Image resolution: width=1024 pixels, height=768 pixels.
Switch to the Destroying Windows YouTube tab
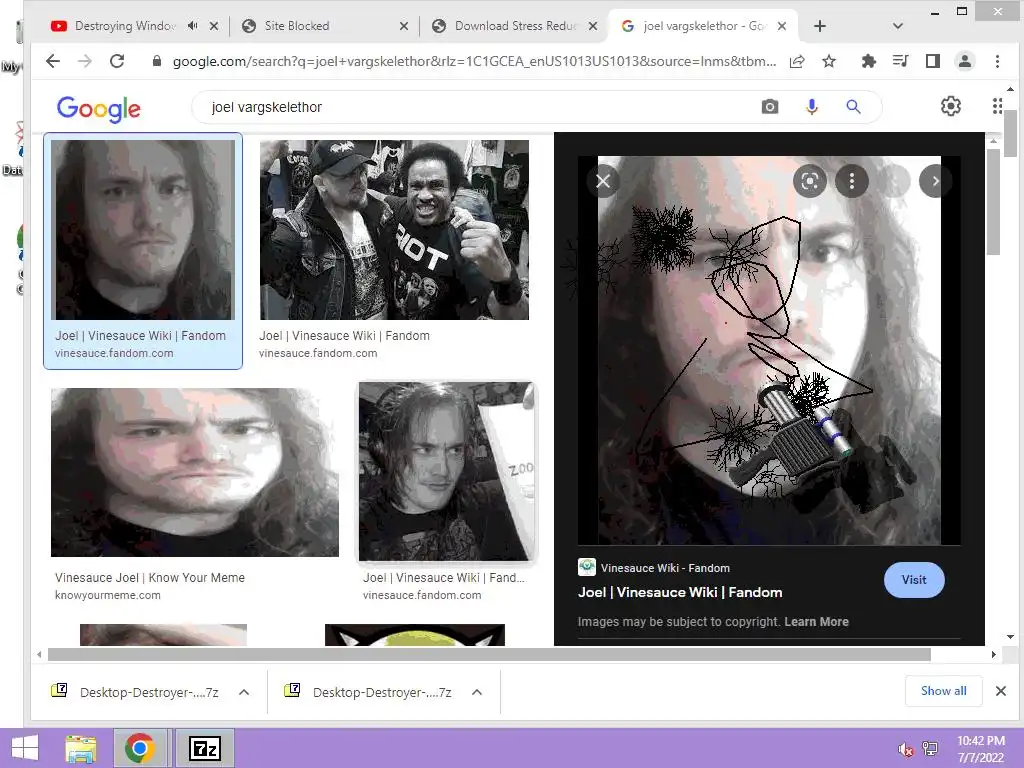[124, 25]
